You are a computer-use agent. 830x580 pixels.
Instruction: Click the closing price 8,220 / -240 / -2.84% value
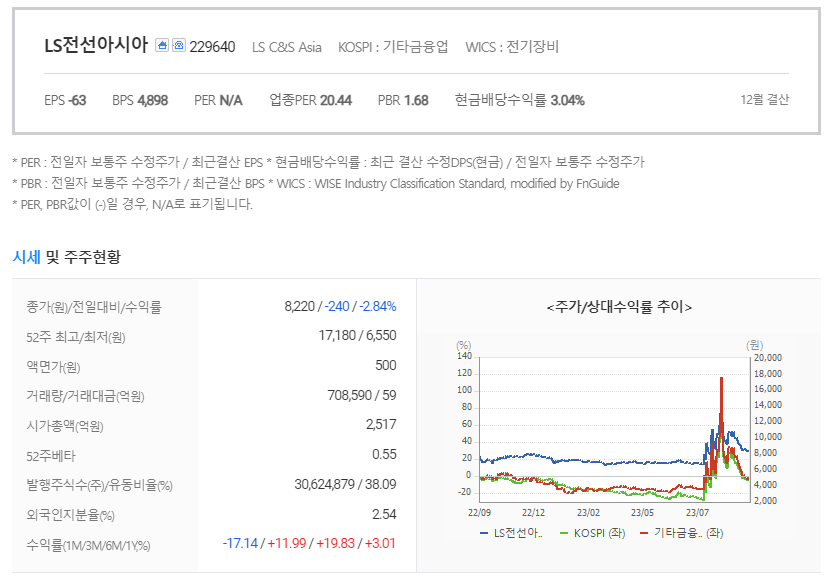(340, 306)
